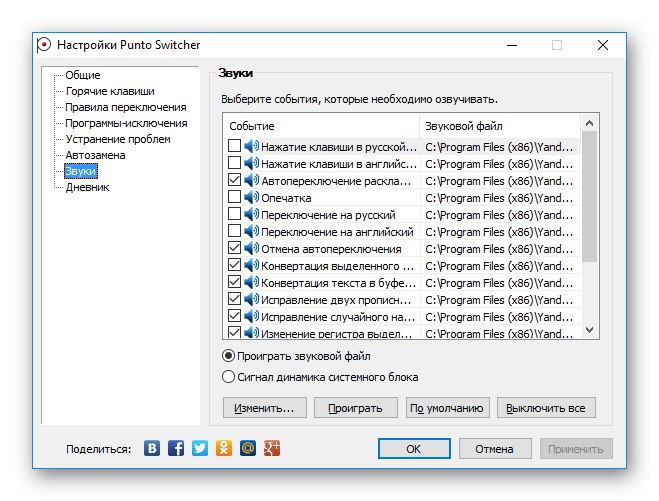
Task: Click speaker icon for Переключение на английский
Action: pyautogui.click(x=251, y=231)
